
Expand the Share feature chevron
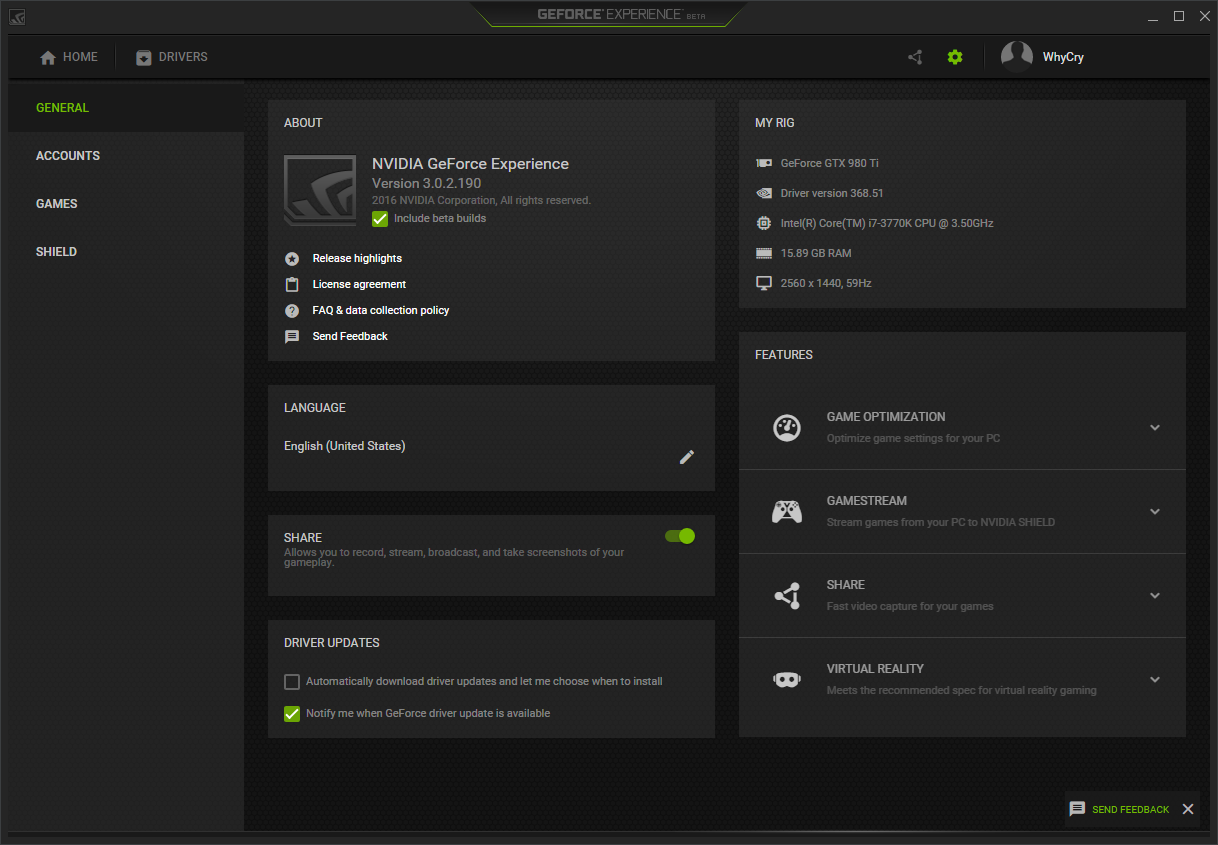click(x=1155, y=596)
